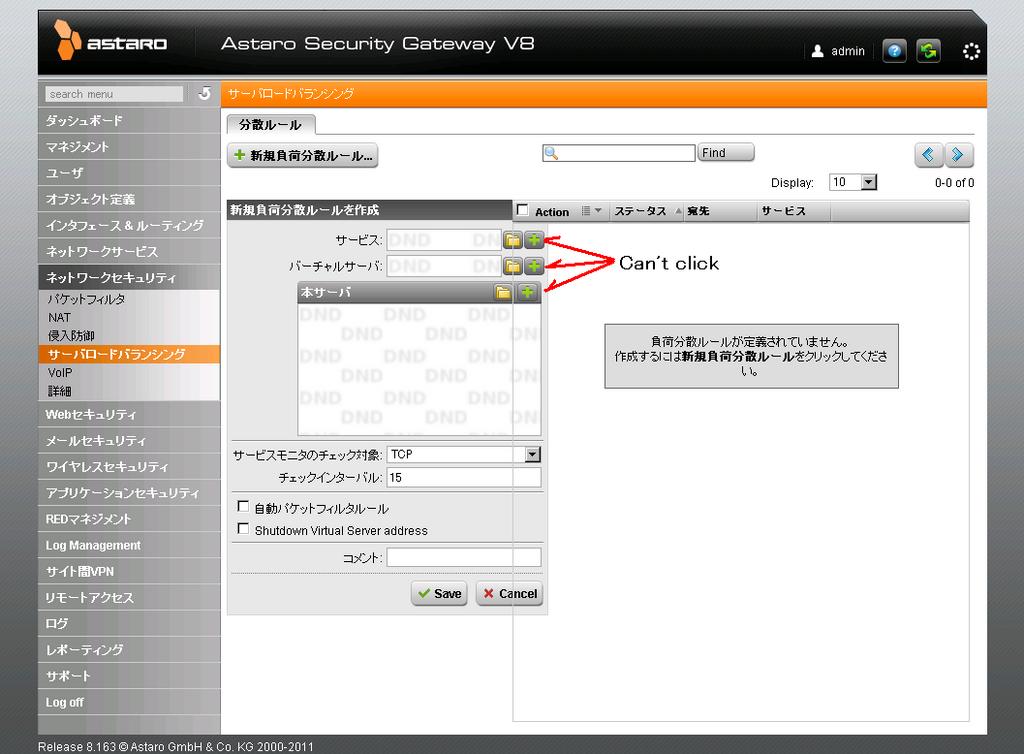The height and width of the screenshot is (754, 1024).
Task: Click the Cancel button
Action: click(x=509, y=593)
